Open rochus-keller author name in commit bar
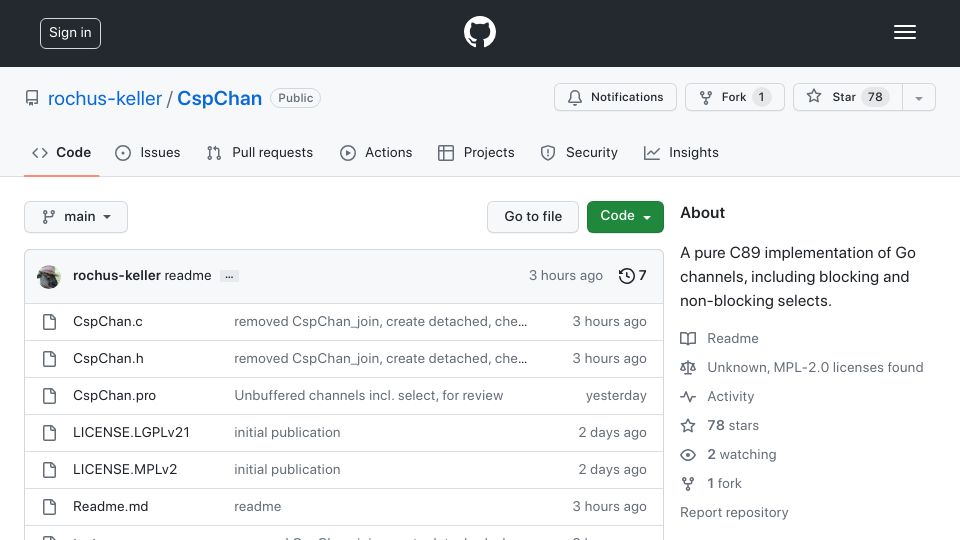 point(116,276)
